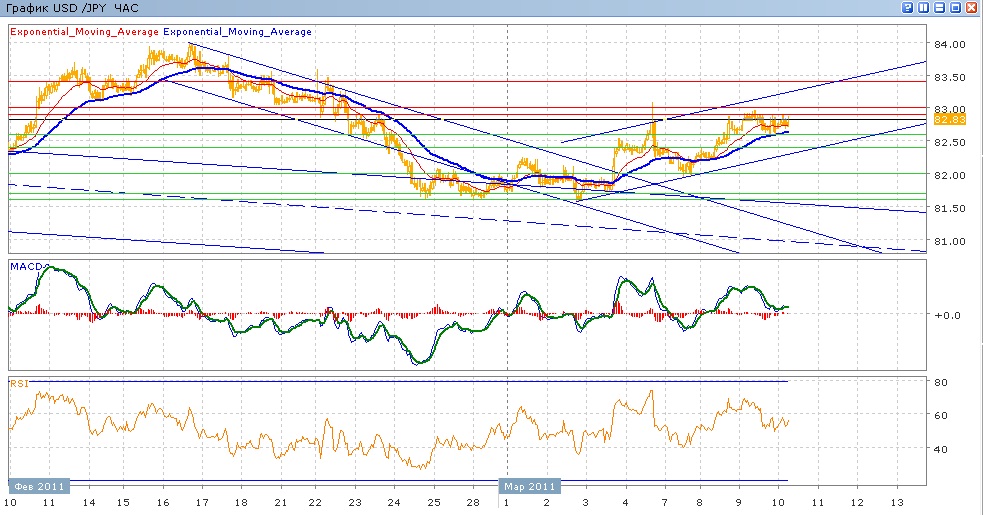
Task: Click the Фев 2011 month marker
Action: point(40,486)
